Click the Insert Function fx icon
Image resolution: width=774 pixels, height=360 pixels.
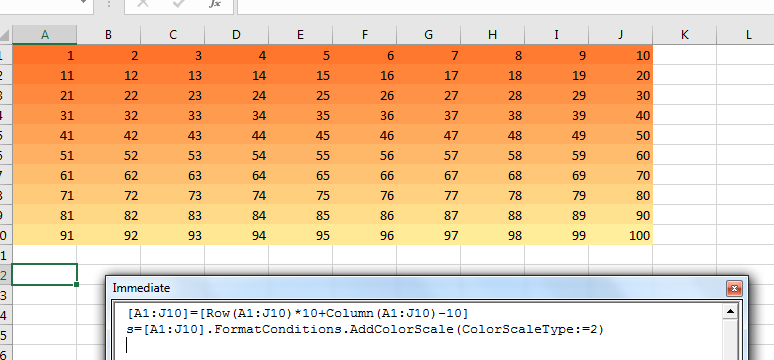(x=214, y=3)
